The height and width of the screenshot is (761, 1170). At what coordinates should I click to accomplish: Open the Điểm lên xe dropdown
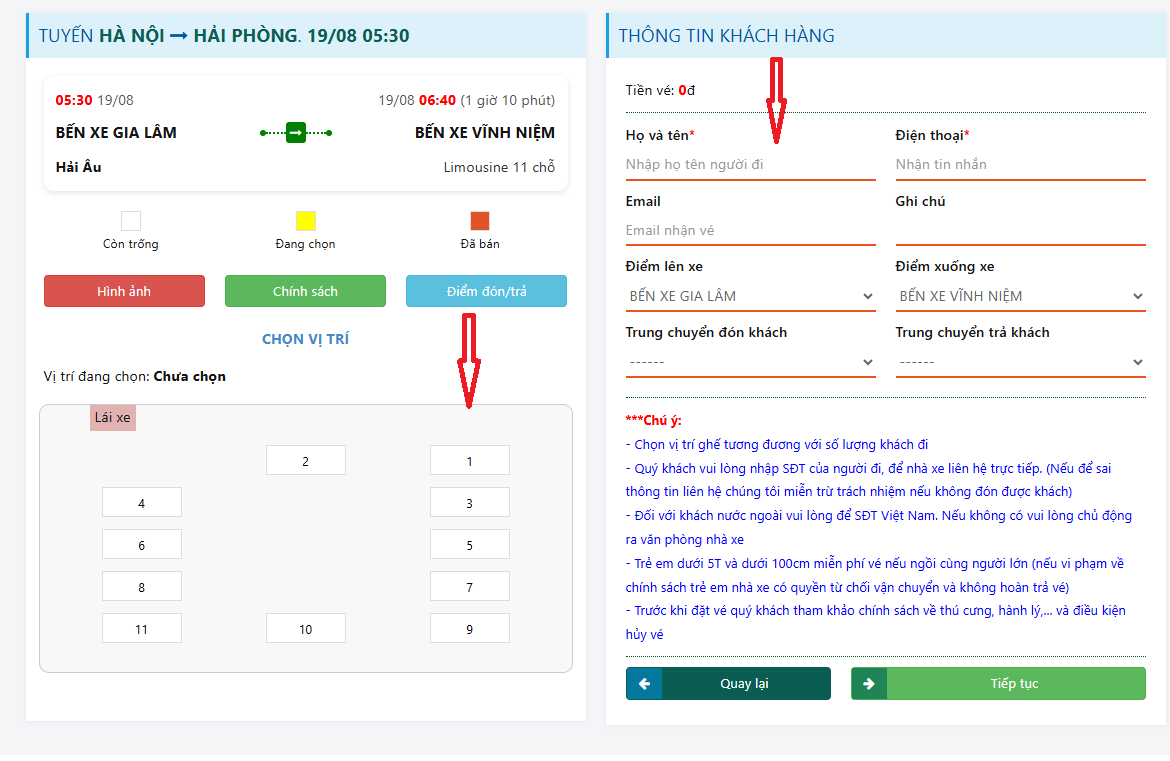point(750,296)
